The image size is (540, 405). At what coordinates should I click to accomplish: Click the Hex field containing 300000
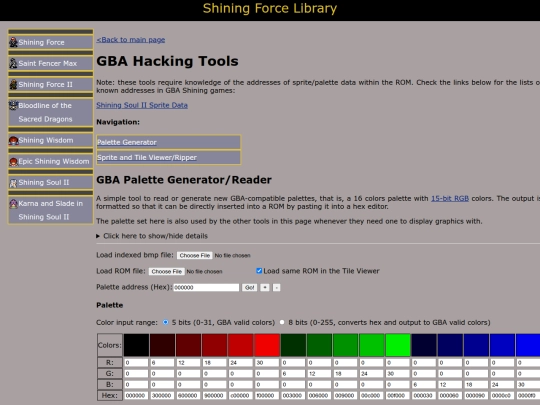pyautogui.click(x=162, y=395)
